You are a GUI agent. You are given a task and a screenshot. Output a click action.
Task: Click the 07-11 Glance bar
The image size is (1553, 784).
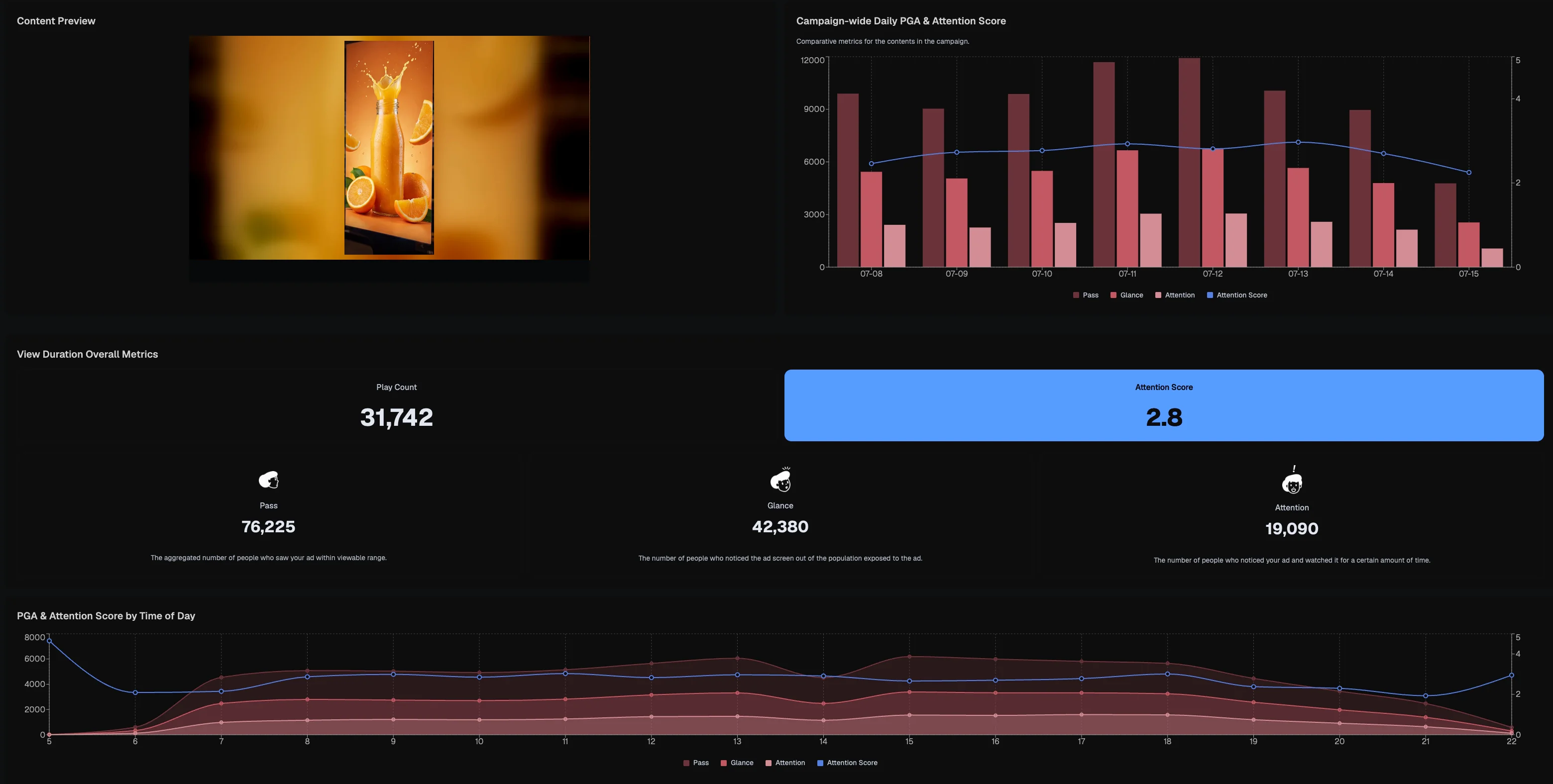point(1127,208)
